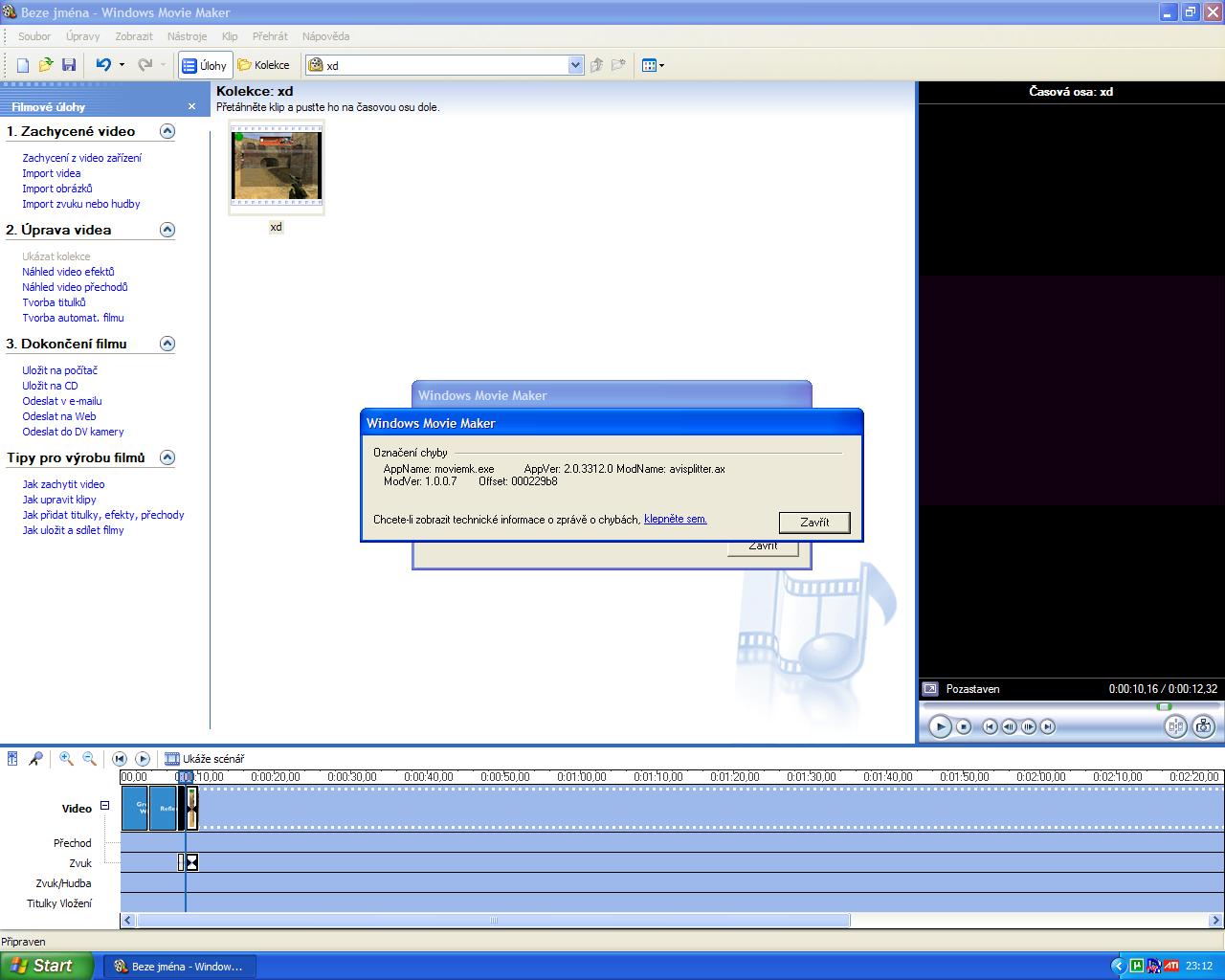Collapse the Video track in timeline

[105, 806]
